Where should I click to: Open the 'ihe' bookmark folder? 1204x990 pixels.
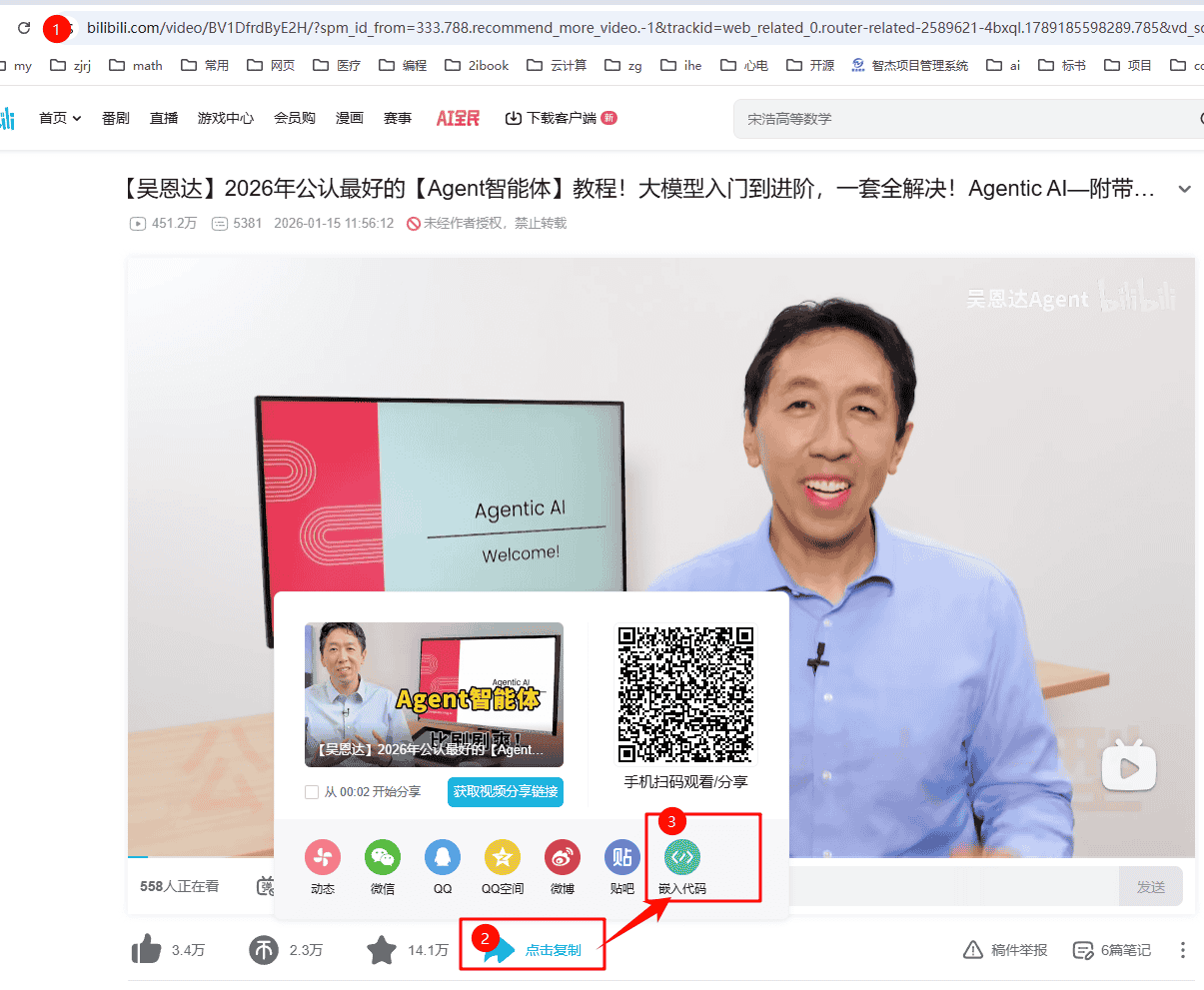tap(681, 66)
